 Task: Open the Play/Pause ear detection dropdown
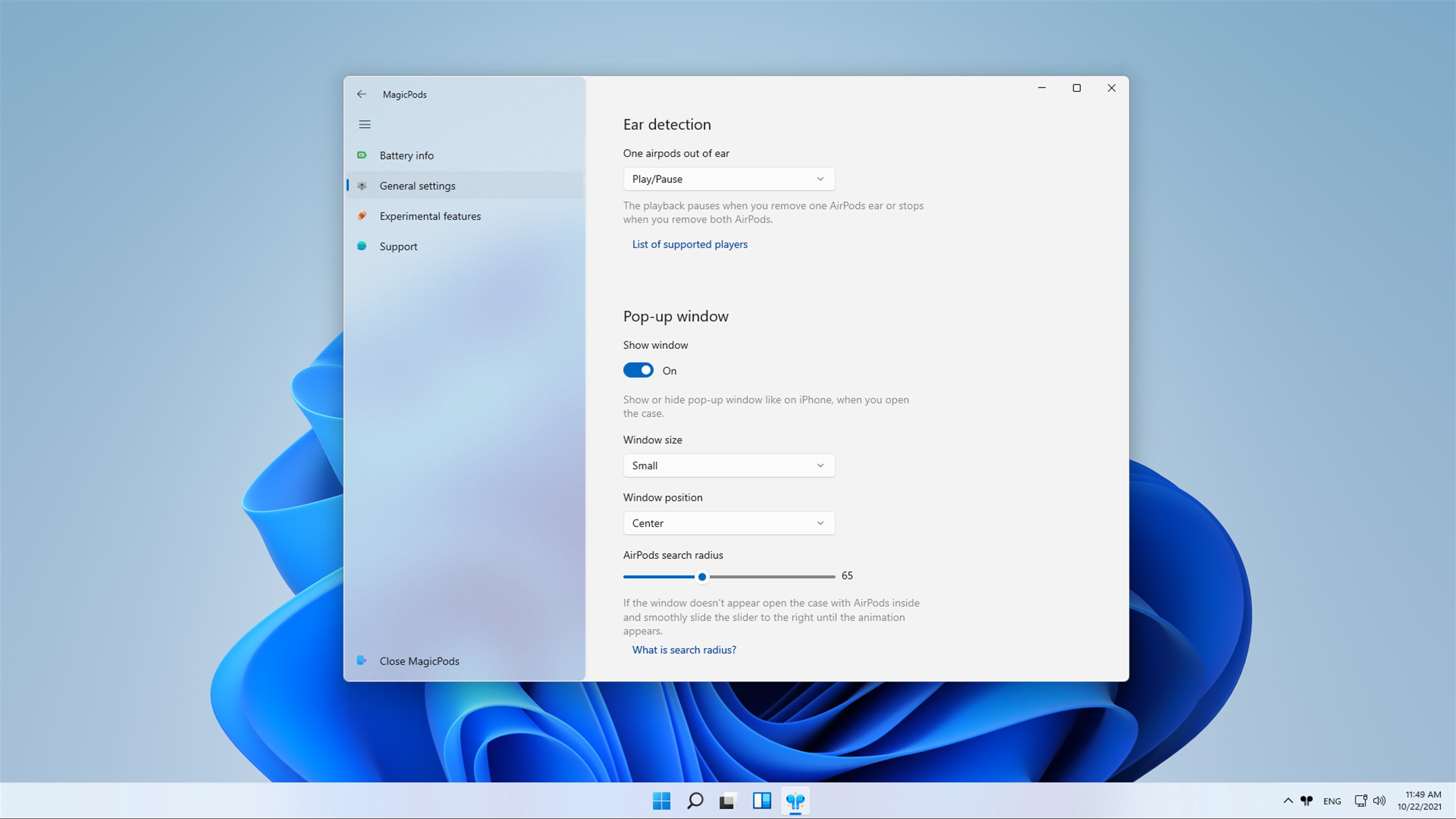point(728,179)
